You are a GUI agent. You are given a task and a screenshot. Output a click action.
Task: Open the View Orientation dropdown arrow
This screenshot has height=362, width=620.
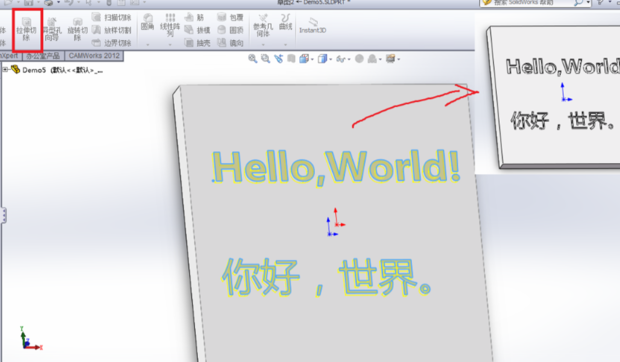pyautogui.click(x=312, y=59)
